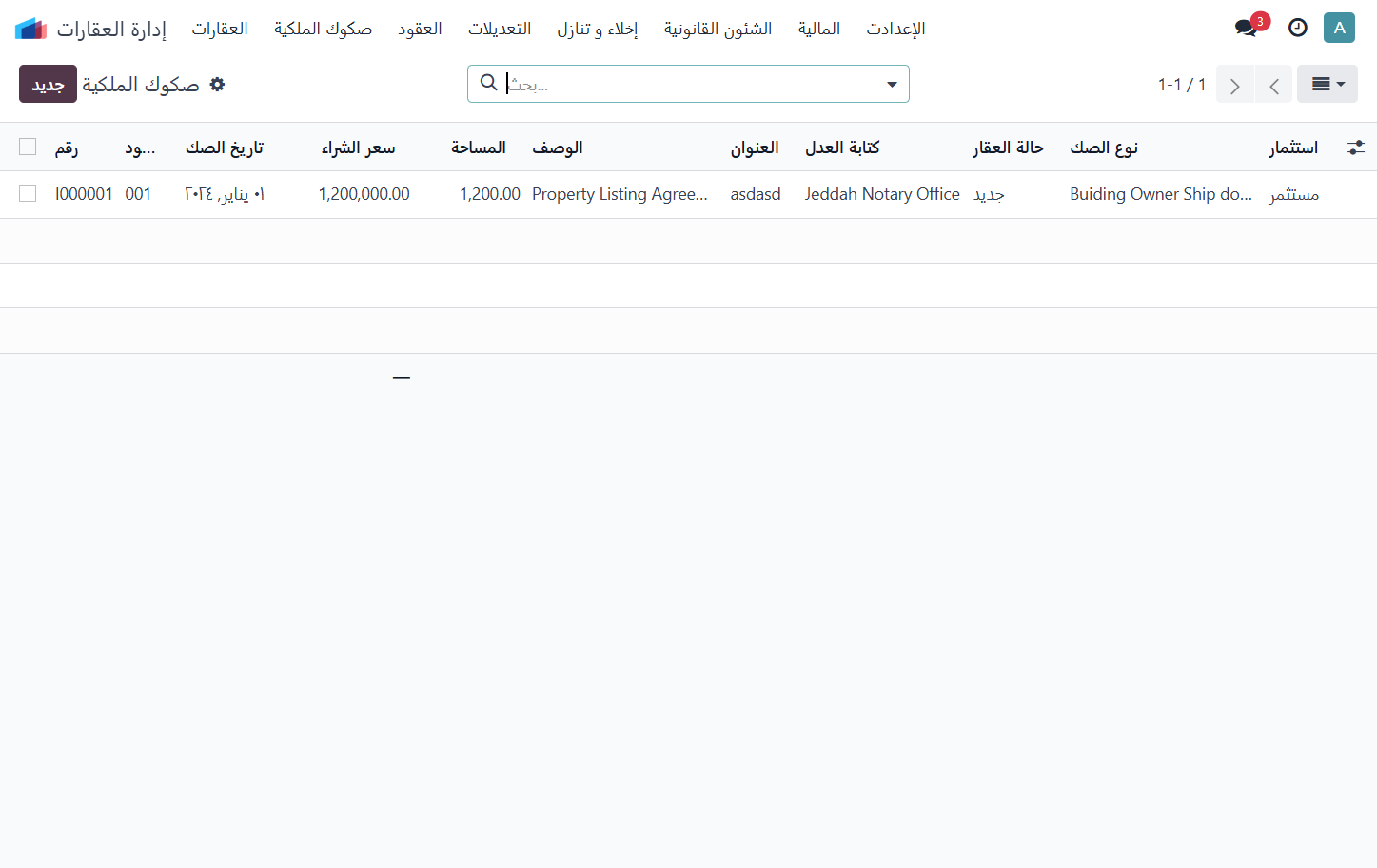The width and height of the screenshot is (1377, 868).
Task: Open the activities clock icon
Action: (1298, 28)
